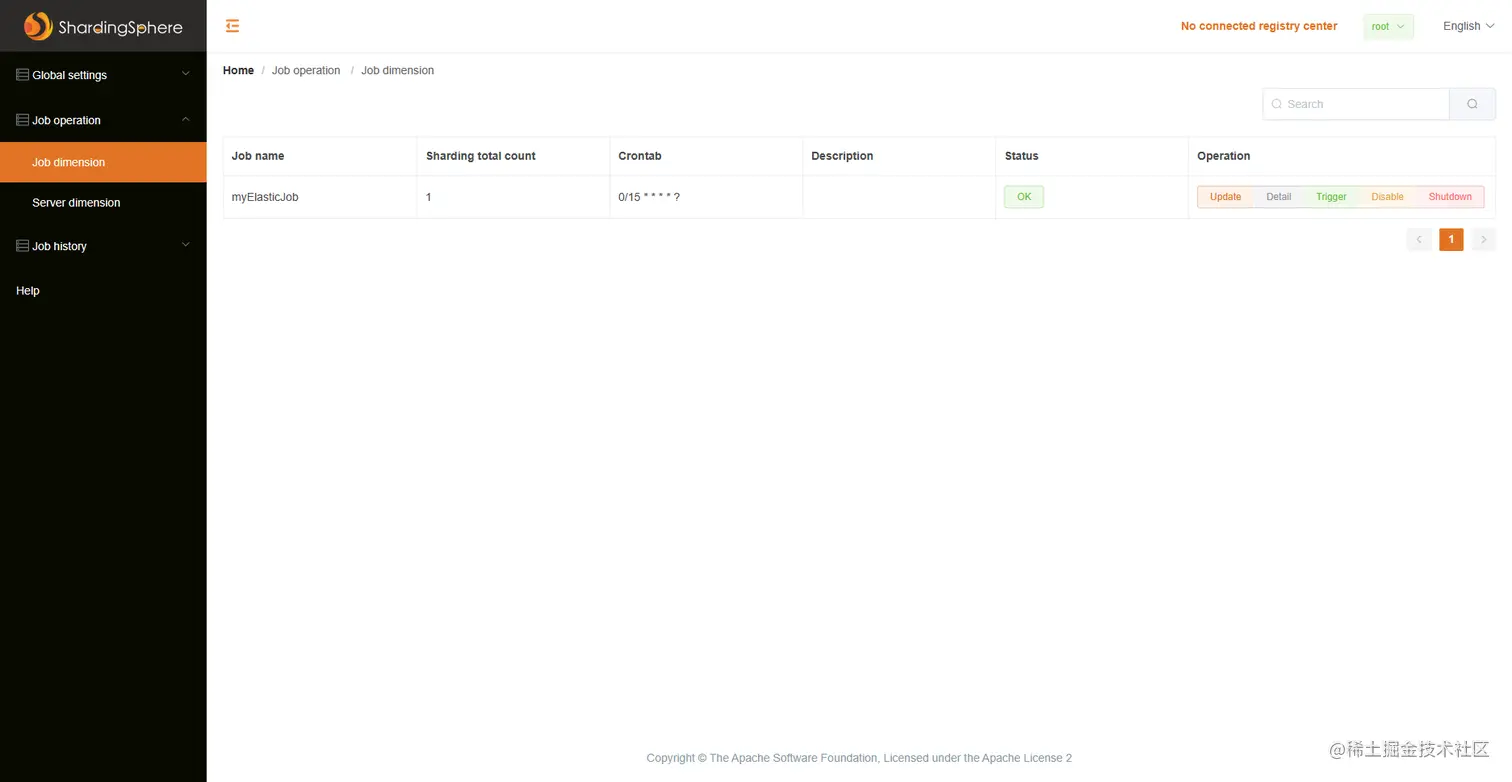Click the Global settings list icon
This screenshot has height=782, width=1512.
point(22,74)
